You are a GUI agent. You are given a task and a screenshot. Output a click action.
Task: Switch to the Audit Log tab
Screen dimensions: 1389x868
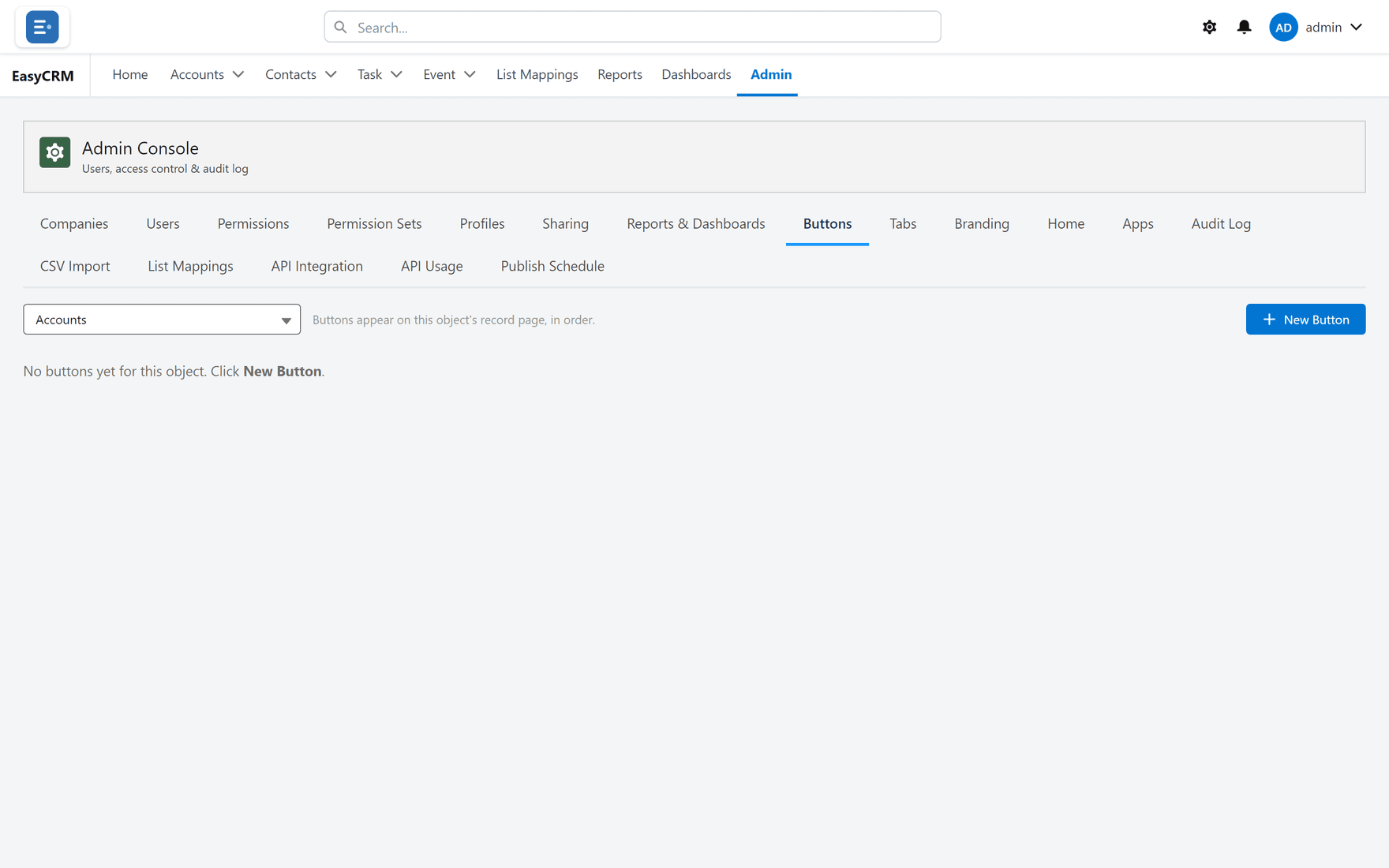1221,223
